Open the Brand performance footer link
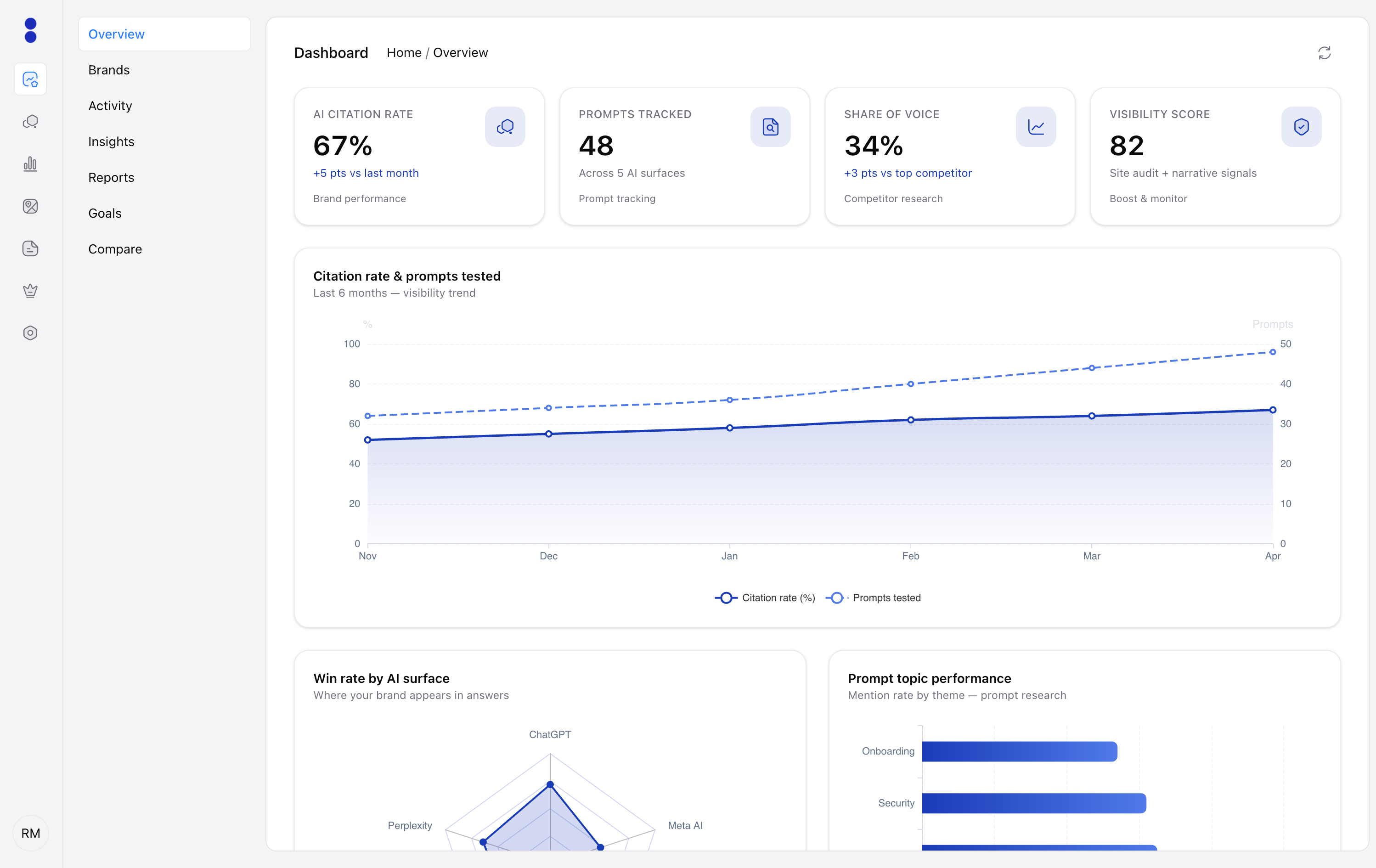The image size is (1376, 868). (360, 199)
